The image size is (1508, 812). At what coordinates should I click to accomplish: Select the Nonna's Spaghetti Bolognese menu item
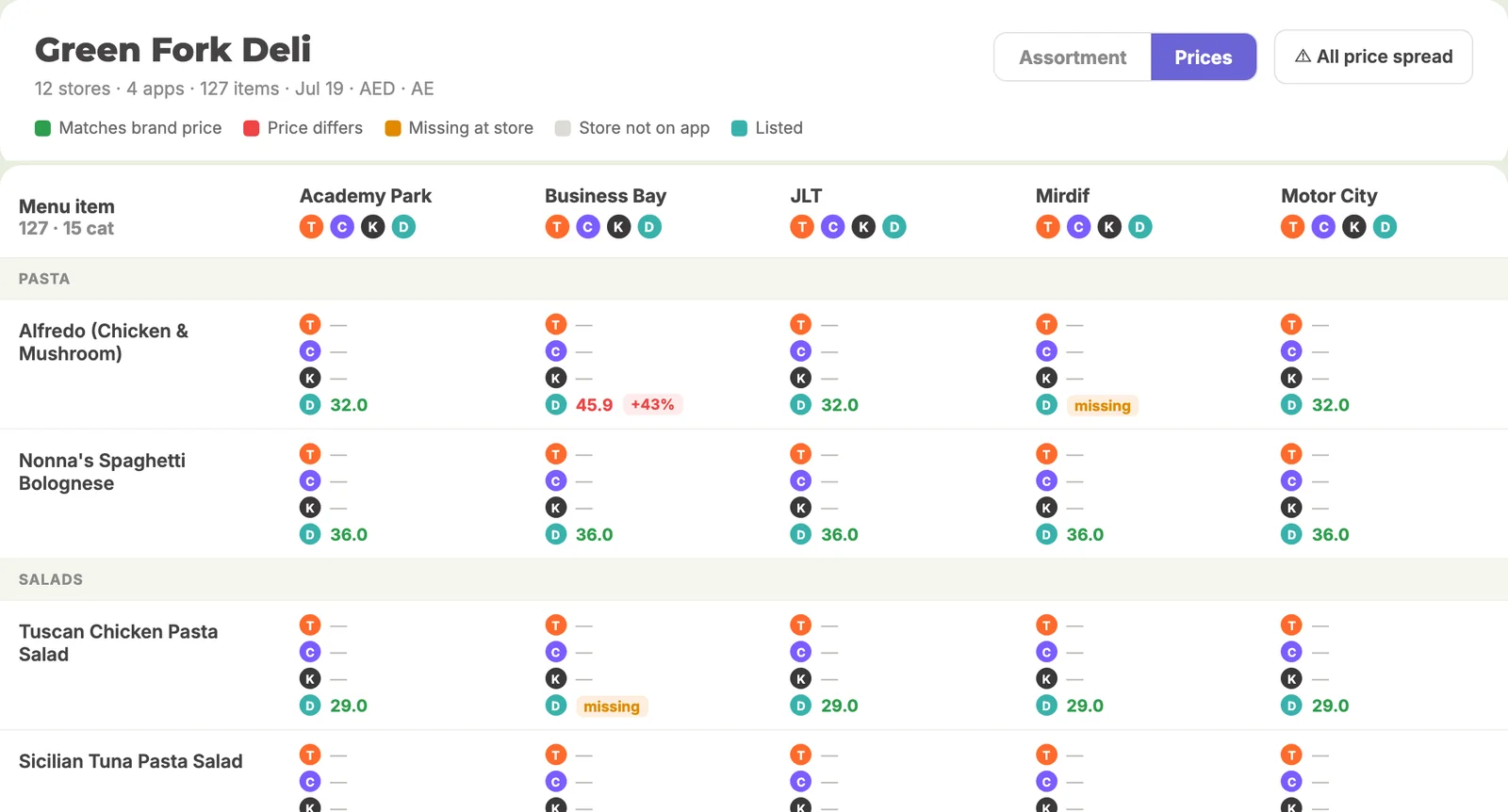(102, 472)
